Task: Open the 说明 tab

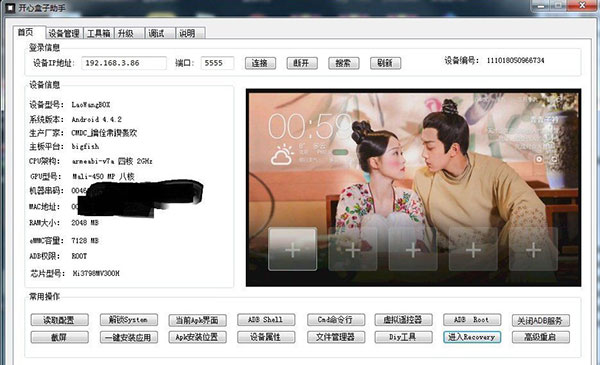Action: click(190, 34)
